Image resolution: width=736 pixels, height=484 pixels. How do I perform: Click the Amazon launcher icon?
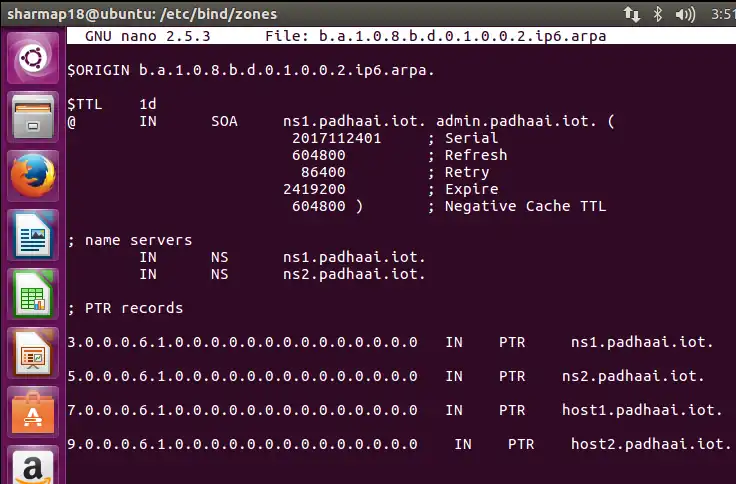click(33, 466)
